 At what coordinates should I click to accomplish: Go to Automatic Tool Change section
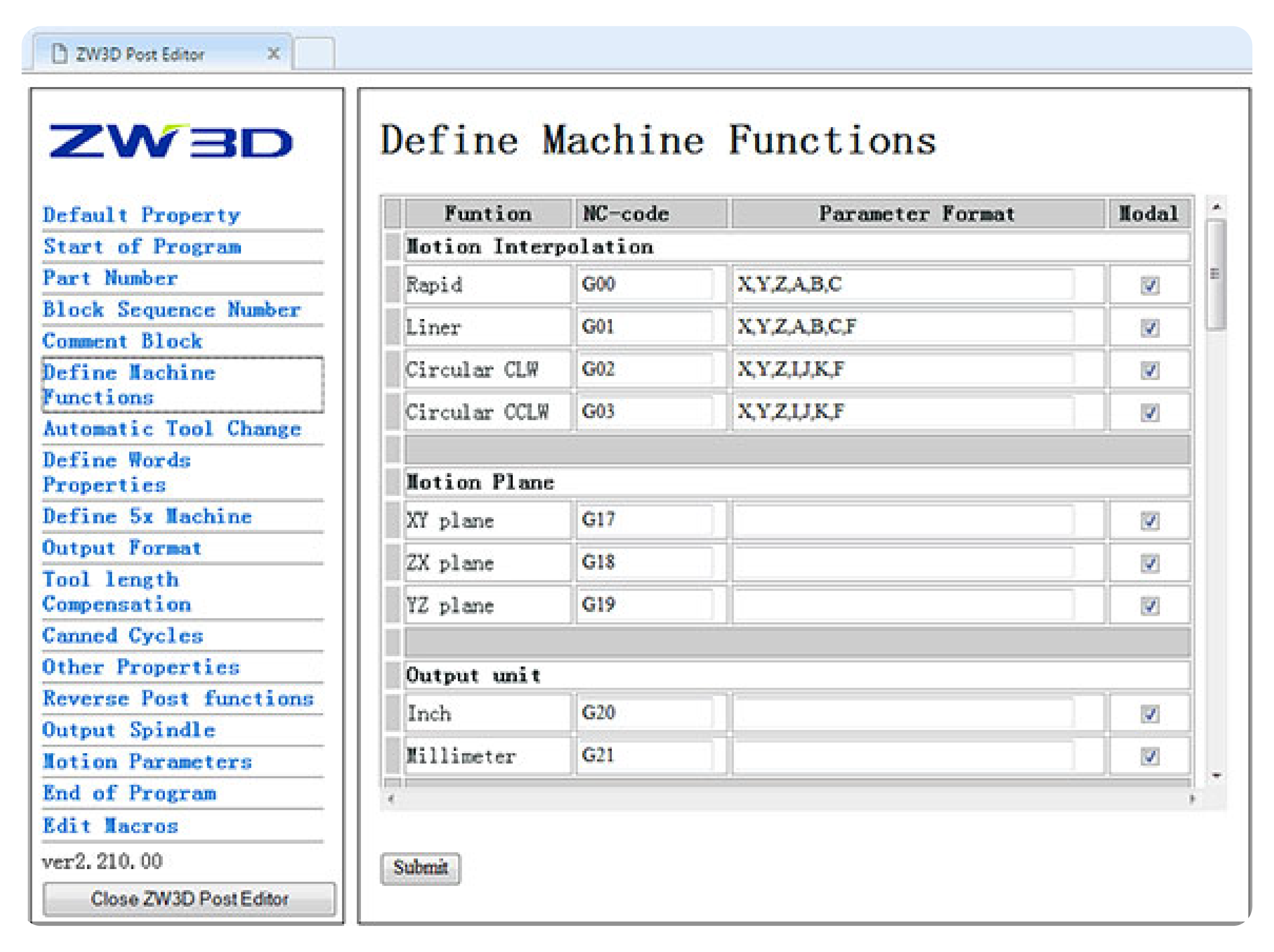172,428
